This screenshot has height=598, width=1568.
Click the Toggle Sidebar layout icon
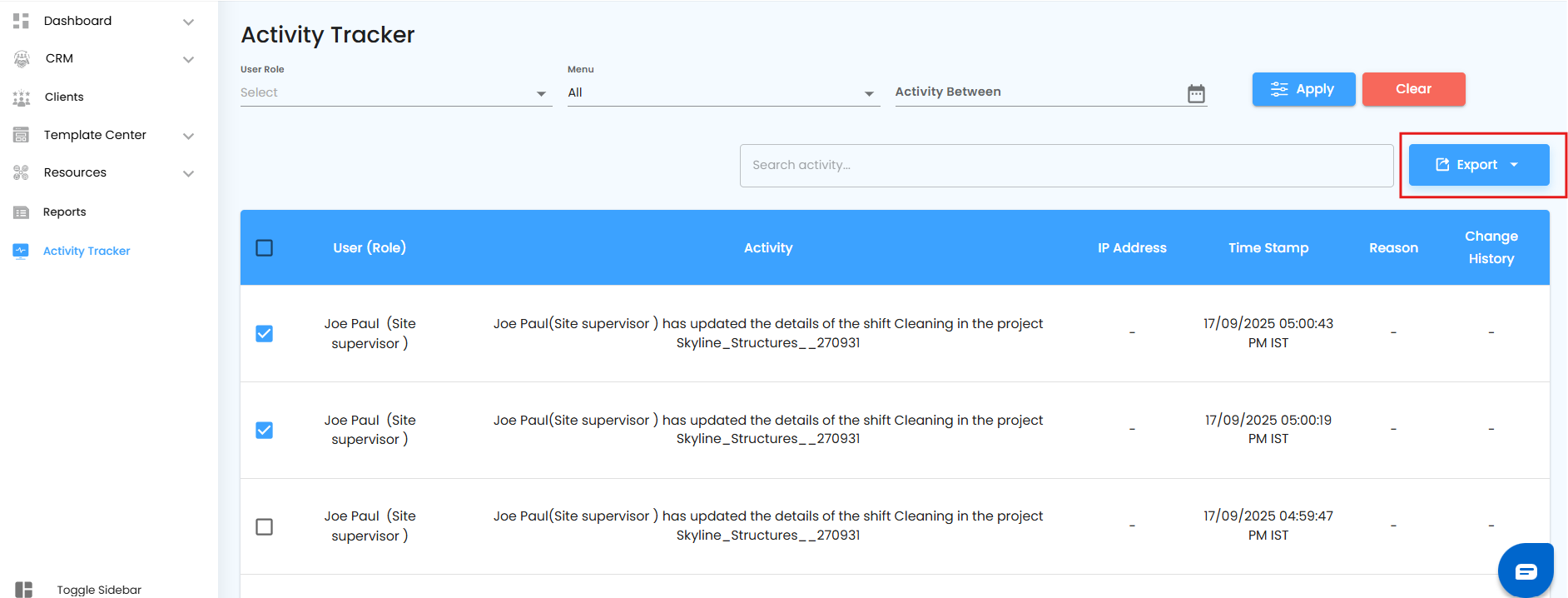[x=23, y=590]
